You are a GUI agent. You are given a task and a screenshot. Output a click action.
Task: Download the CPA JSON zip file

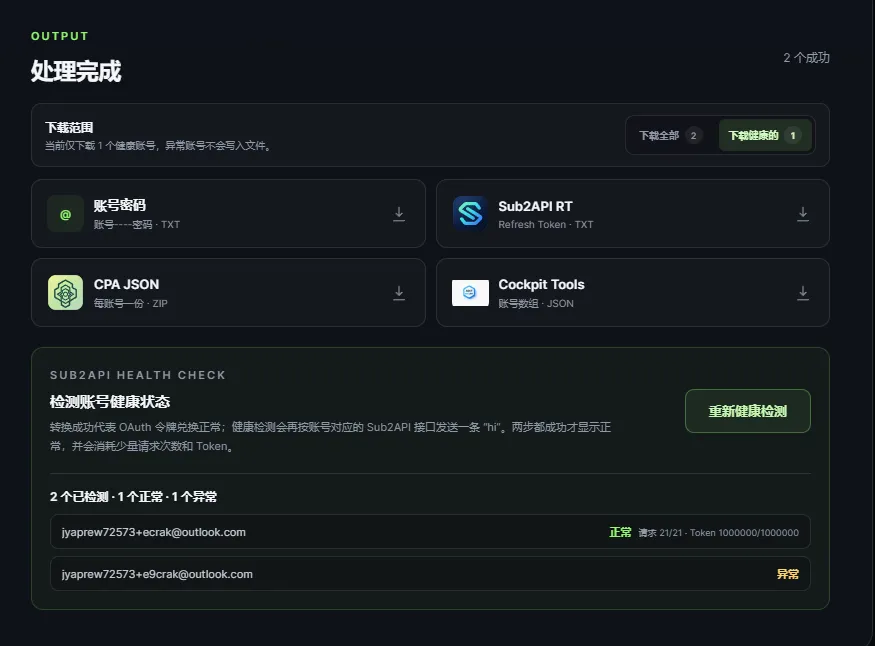[398, 293]
